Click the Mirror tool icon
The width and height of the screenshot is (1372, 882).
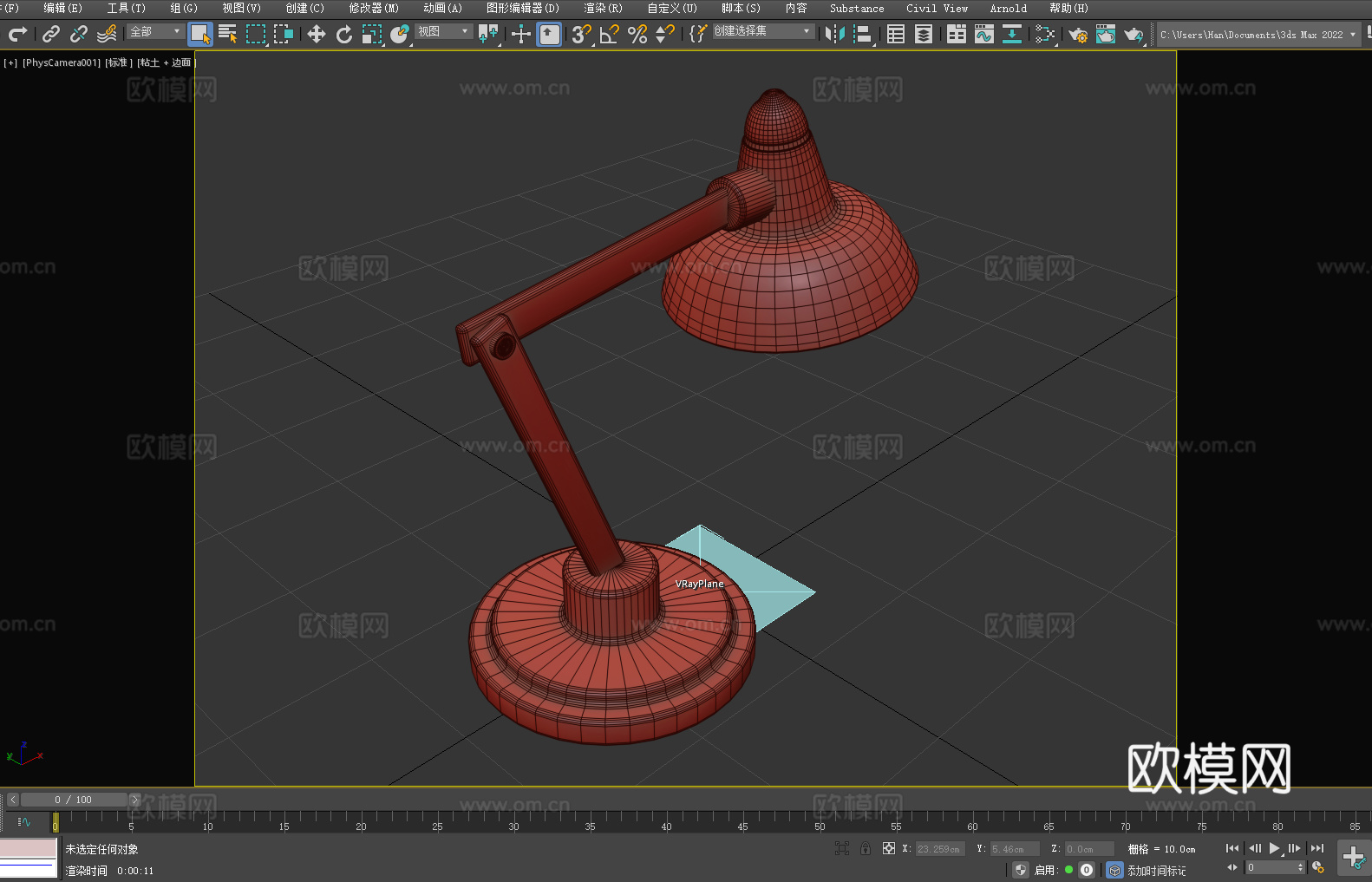coord(834,34)
